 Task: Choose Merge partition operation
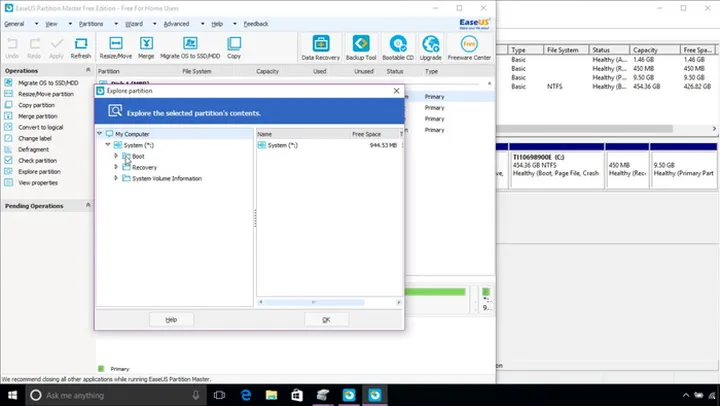point(37,116)
